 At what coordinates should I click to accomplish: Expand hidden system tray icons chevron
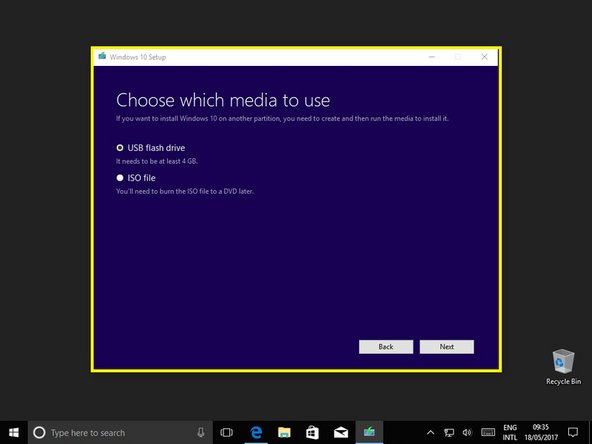(430, 433)
